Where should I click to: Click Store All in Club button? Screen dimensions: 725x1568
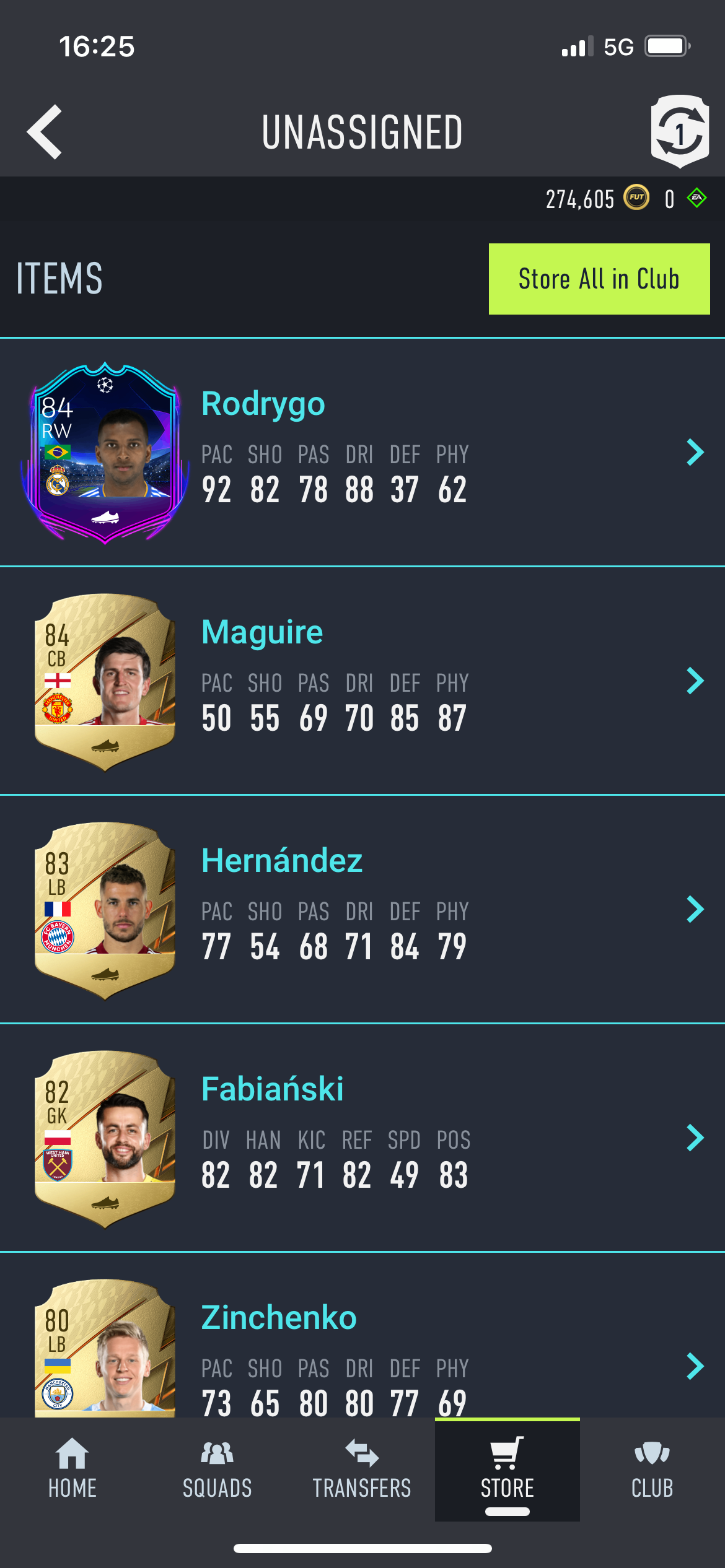[x=599, y=279]
